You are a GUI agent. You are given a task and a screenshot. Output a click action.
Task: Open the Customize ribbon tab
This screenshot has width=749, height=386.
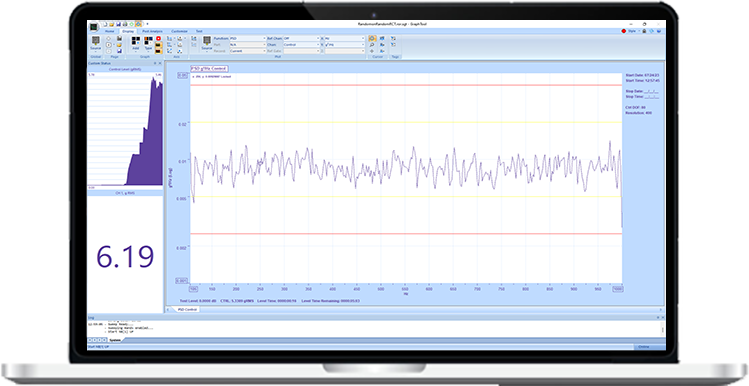coord(179,31)
